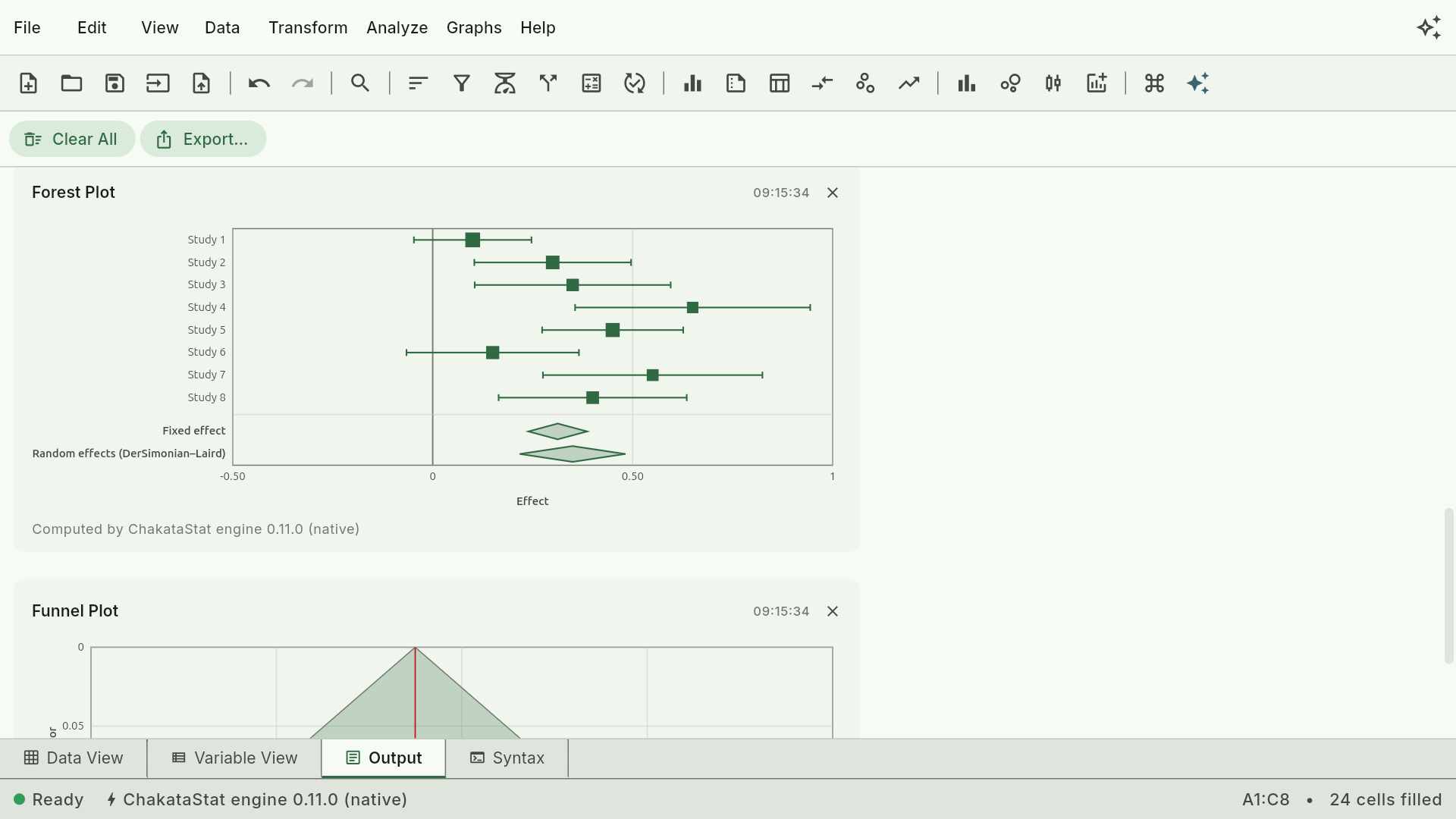Click the recode circular check icon
The height and width of the screenshot is (819, 1456).
(634, 83)
